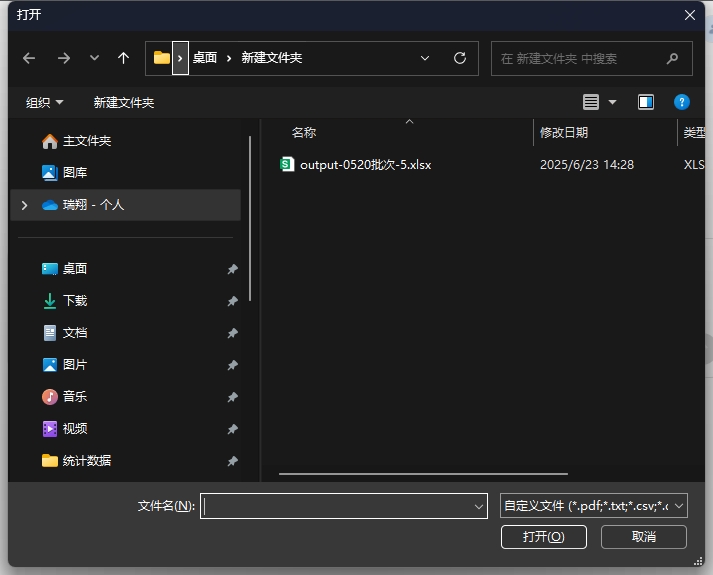The height and width of the screenshot is (575, 713).
Task: Open the 组织 menu
Action: (x=45, y=103)
